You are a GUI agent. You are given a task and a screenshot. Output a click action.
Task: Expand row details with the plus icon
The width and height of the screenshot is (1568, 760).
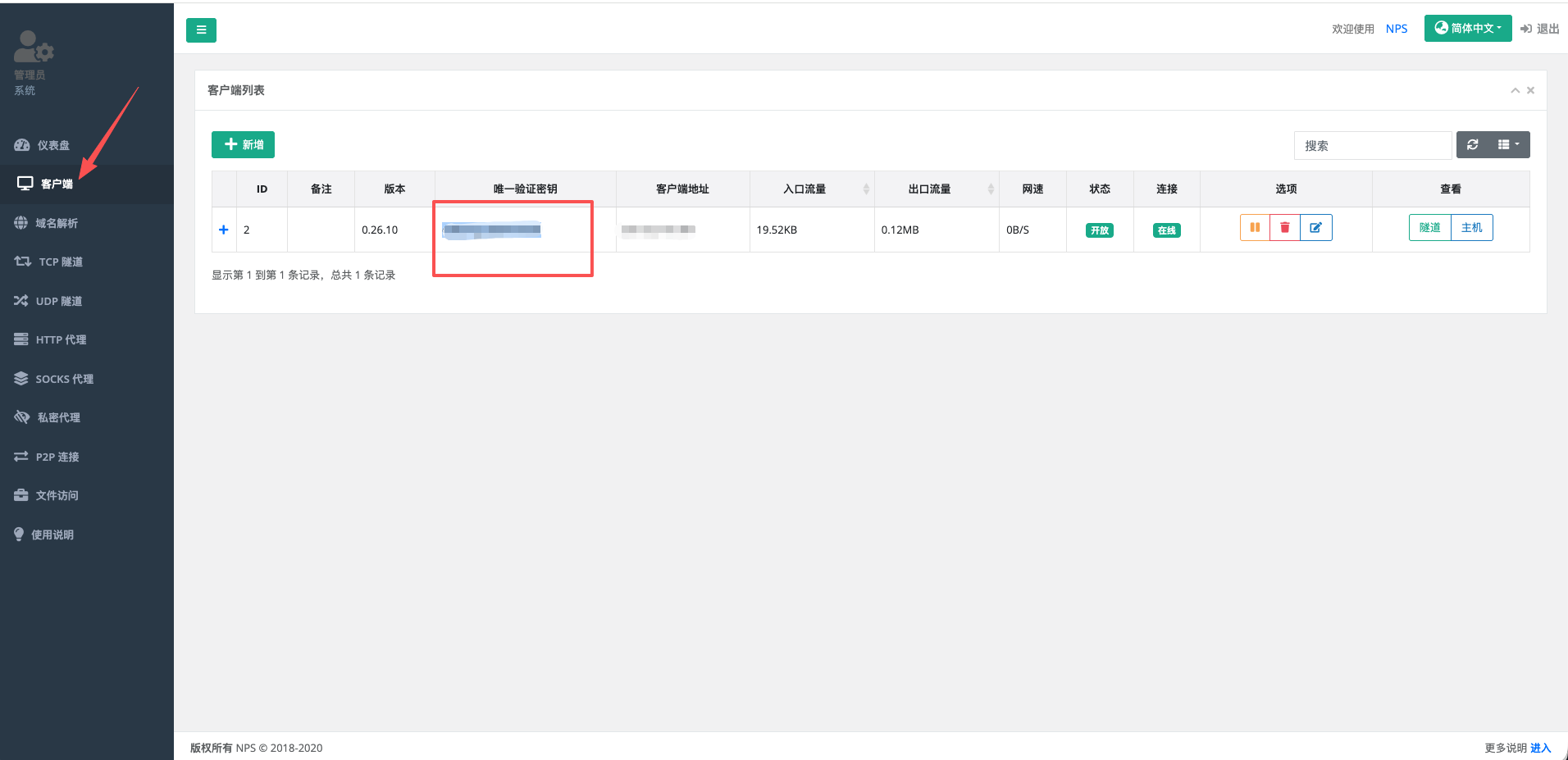223,230
